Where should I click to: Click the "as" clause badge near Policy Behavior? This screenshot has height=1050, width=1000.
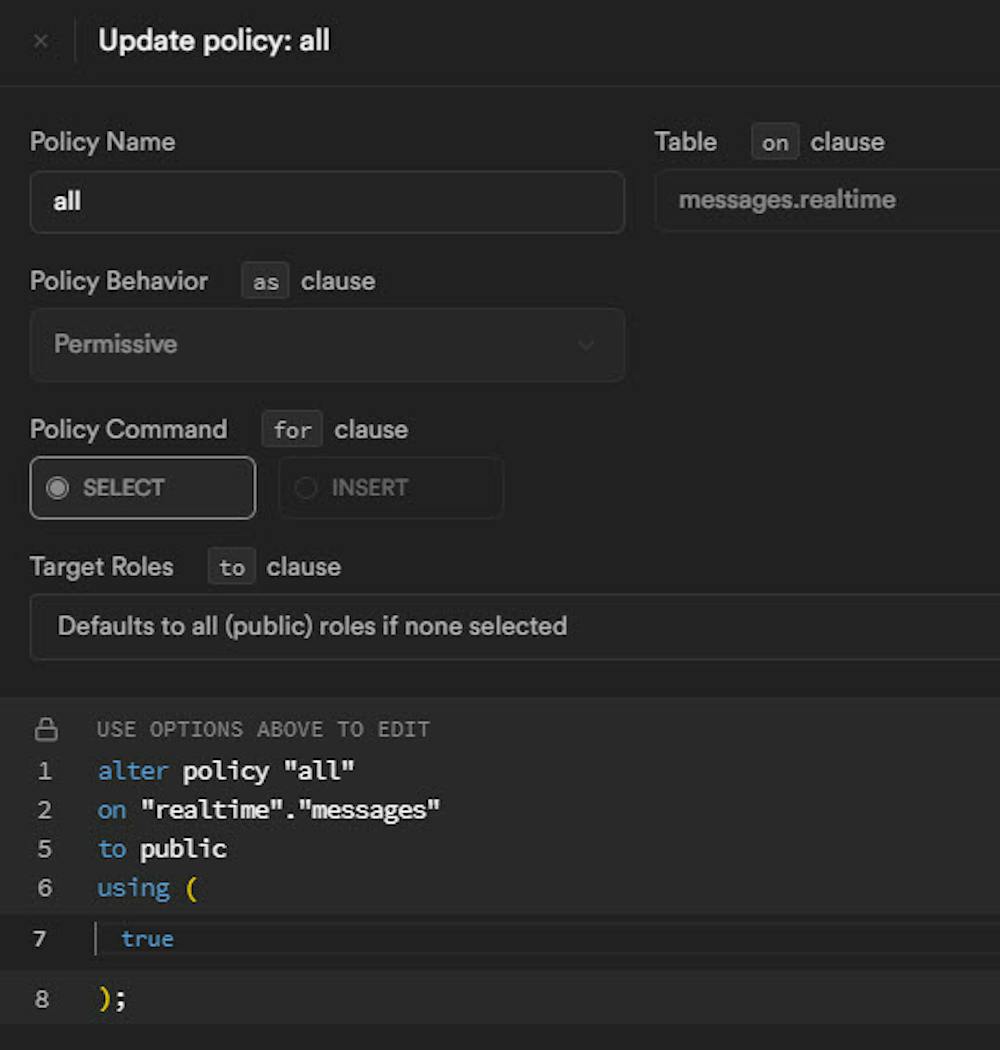click(265, 282)
